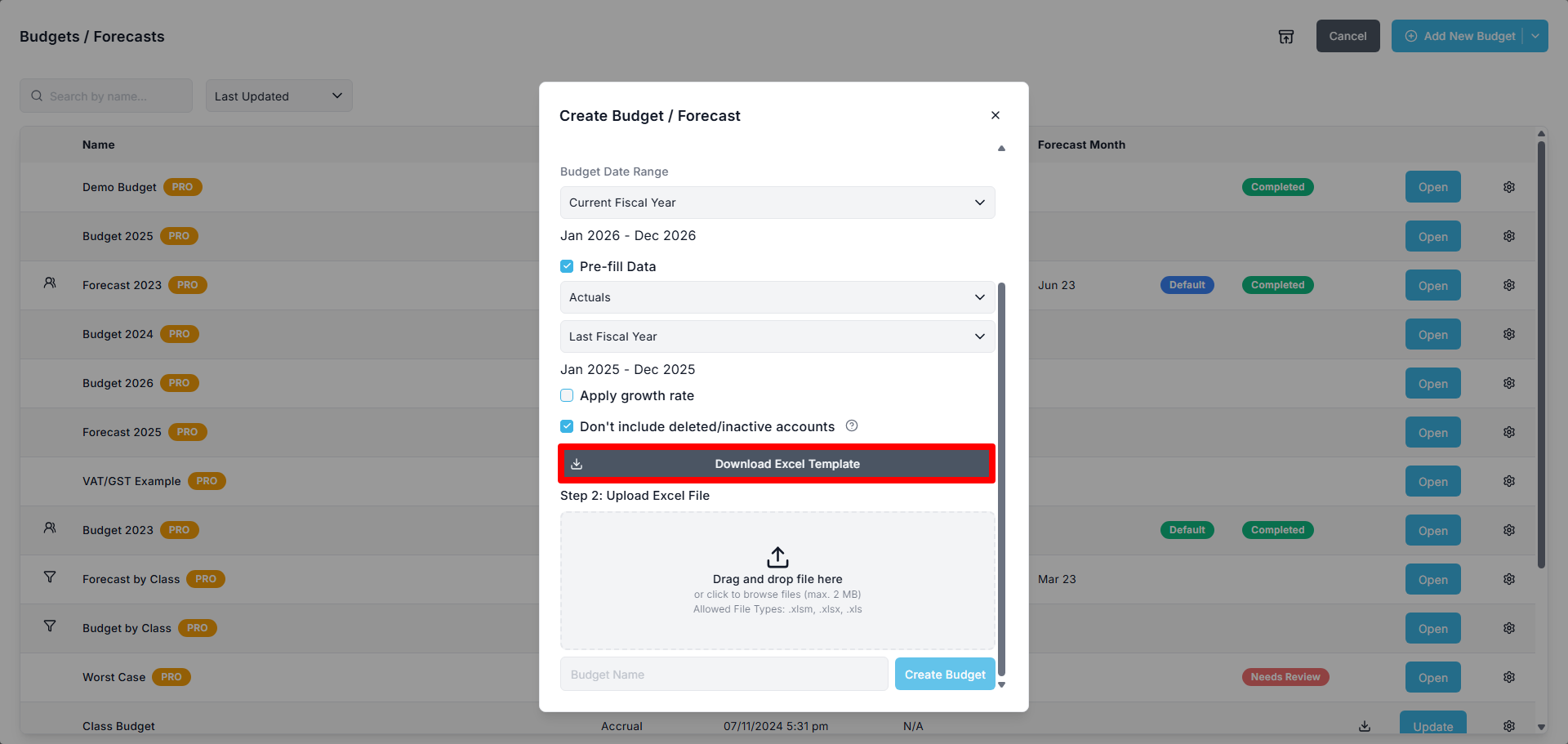Click the archive icon beside Cancel
Image resolution: width=1568 pixels, height=744 pixels.
[x=1286, y=37]
